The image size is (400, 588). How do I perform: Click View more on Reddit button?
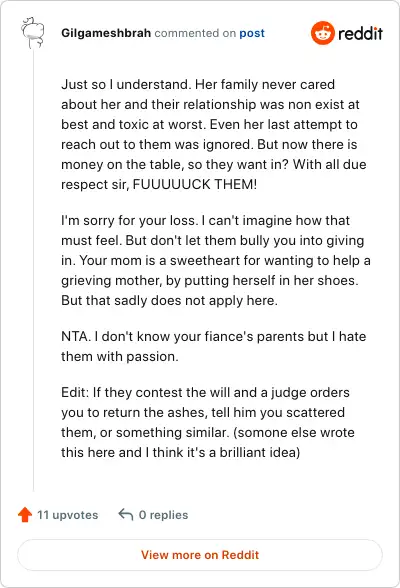[200, 555]
